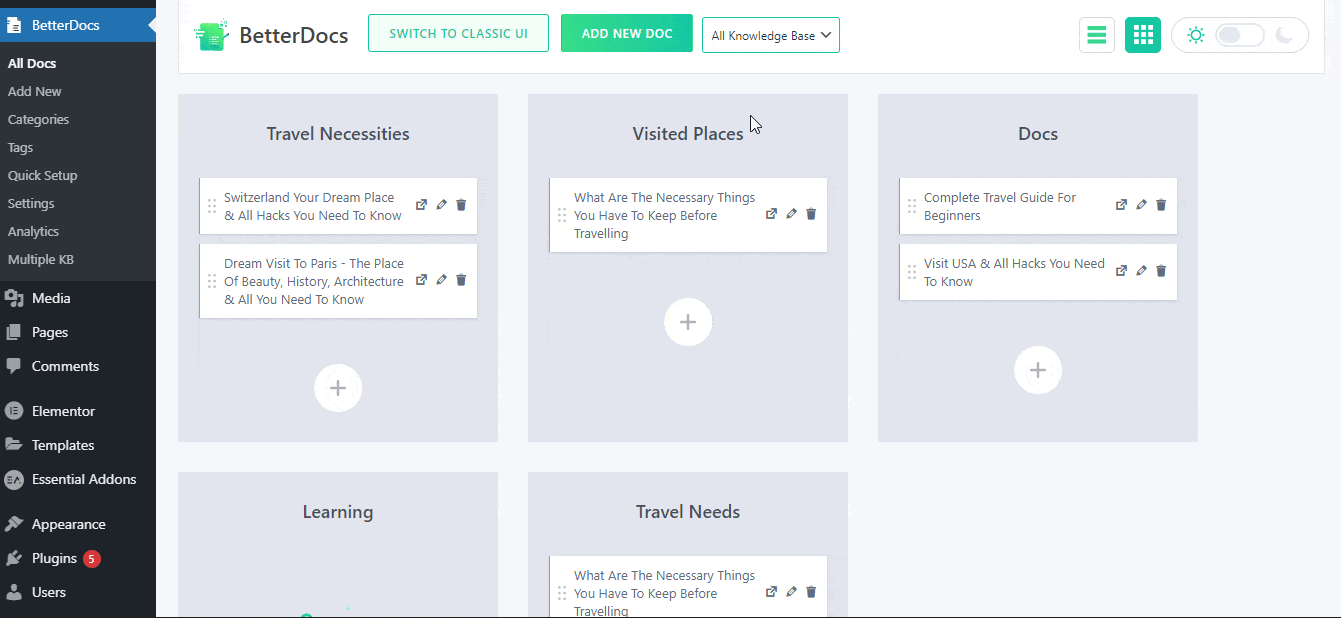
Task: Delete the doc under Travel Needs
Action: (x=811, y=592)
